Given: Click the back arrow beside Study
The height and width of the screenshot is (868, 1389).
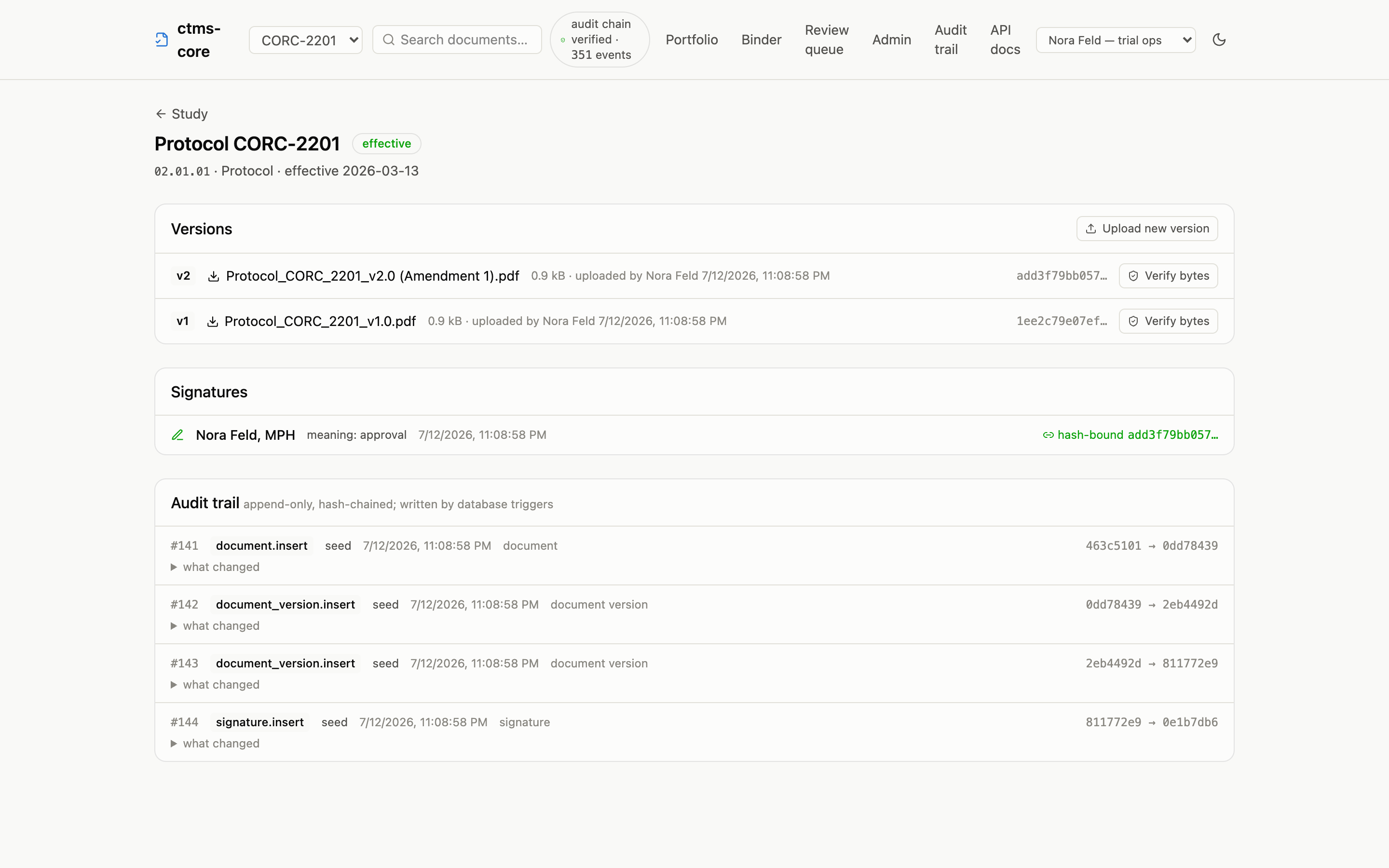Looking at the screenshot, I should point(161,114).
